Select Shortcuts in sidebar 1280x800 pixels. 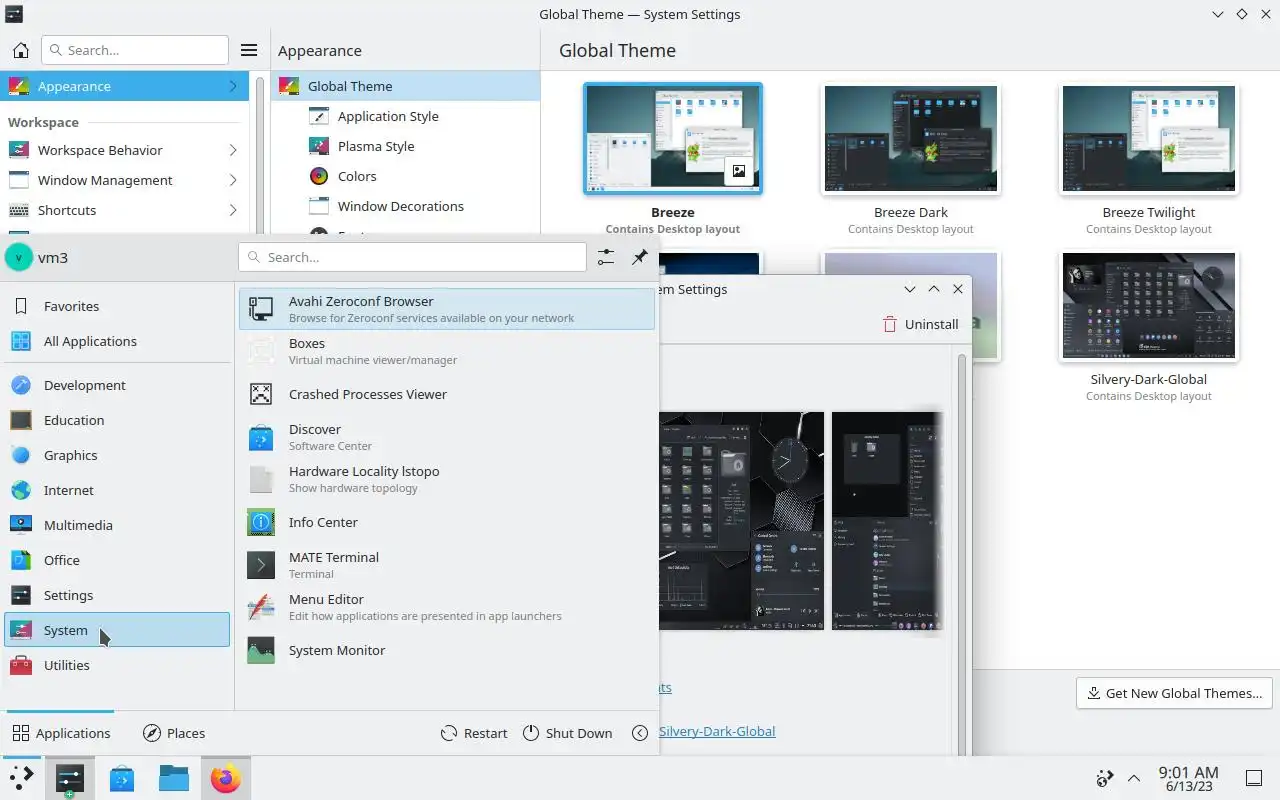(x=124, y=210)
